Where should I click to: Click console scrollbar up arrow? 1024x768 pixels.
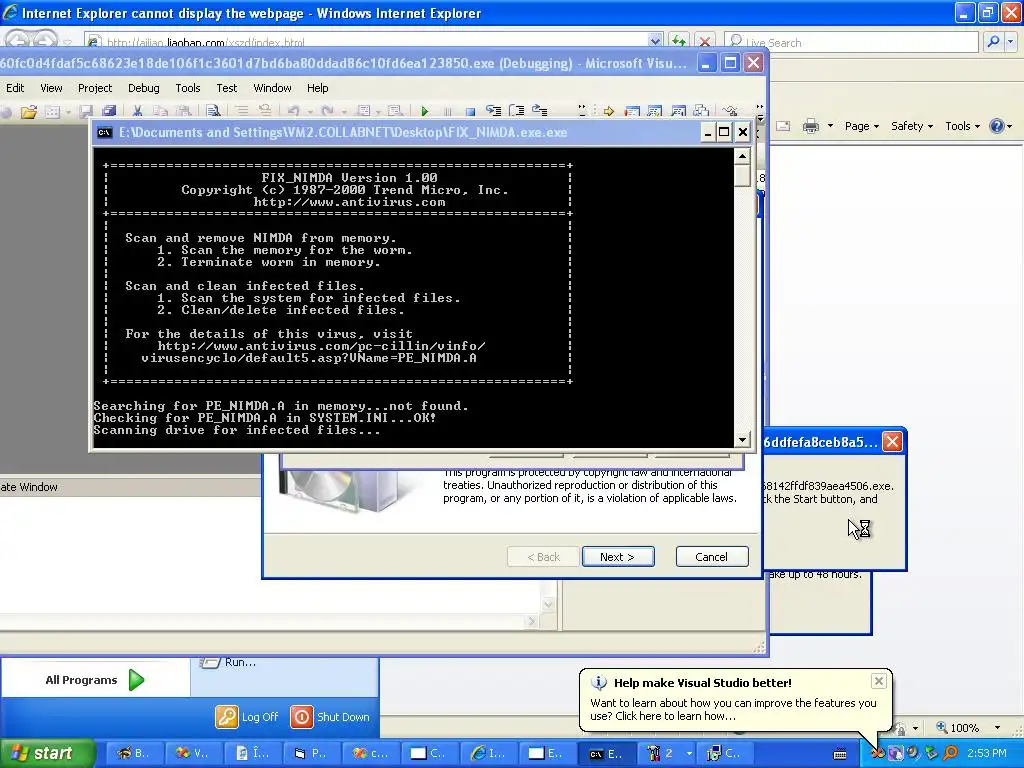tap(742, 156)
